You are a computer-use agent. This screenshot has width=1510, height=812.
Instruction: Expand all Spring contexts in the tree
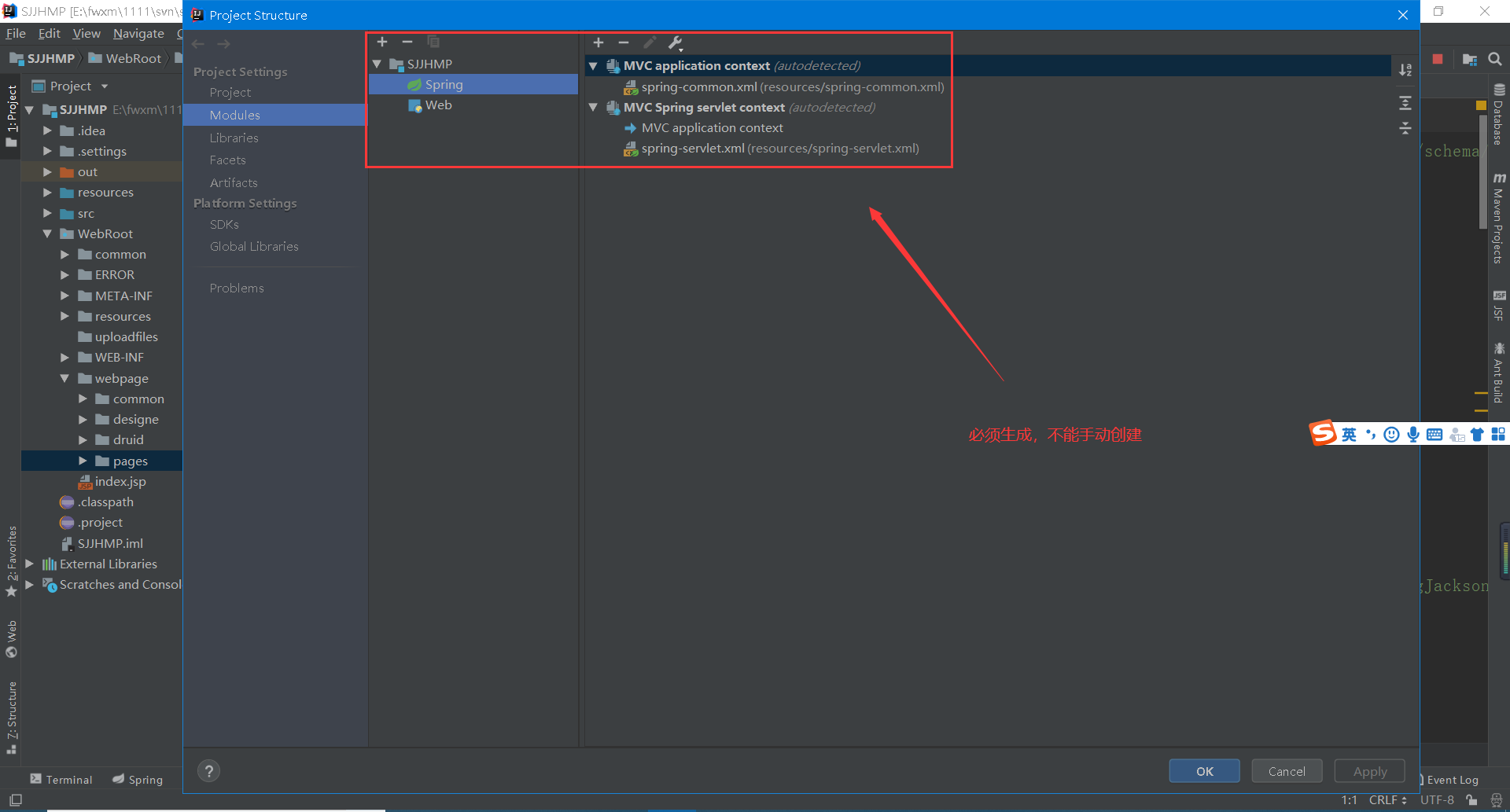pyautogui.click(x=1405, y=103)
